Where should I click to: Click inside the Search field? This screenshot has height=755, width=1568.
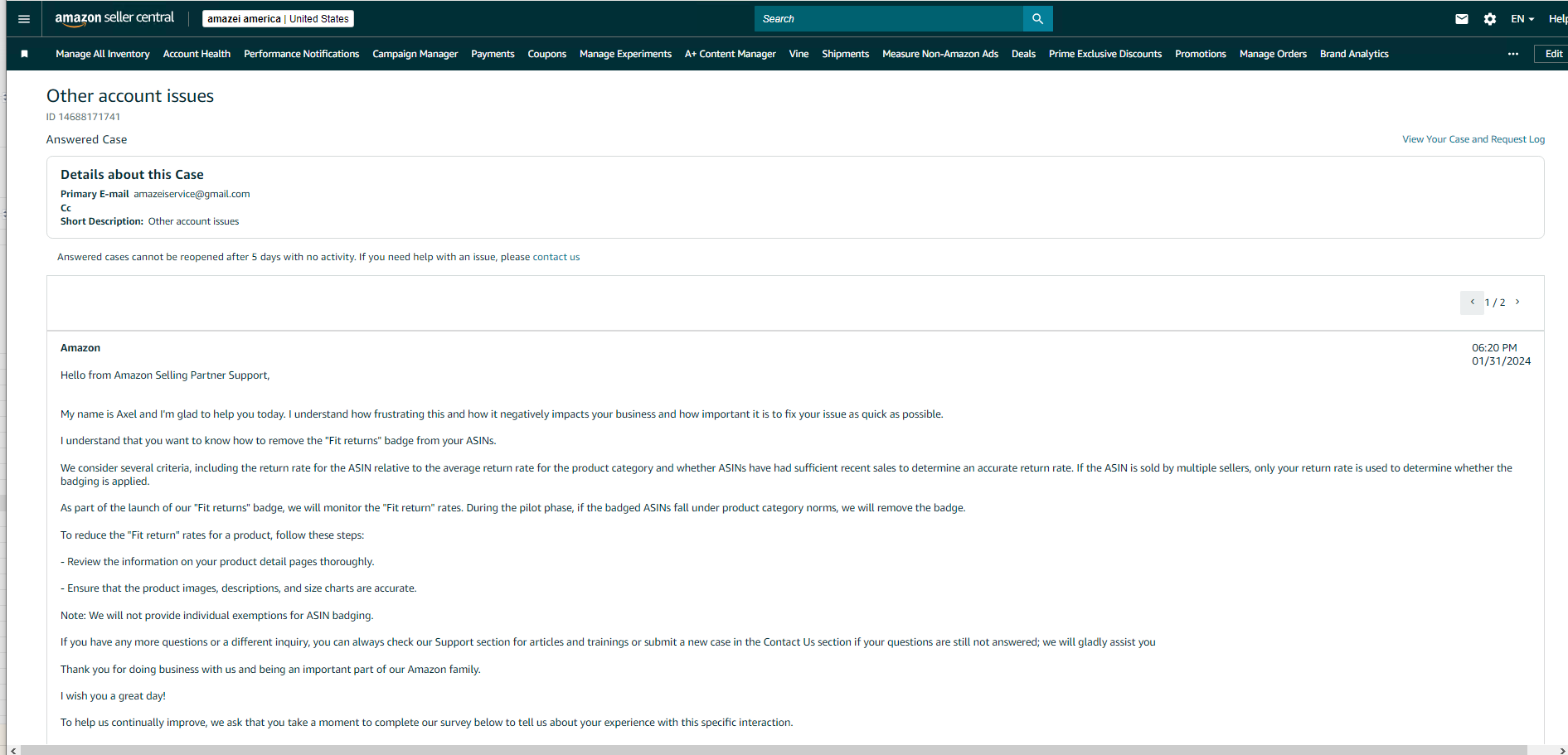coord(889,18)
